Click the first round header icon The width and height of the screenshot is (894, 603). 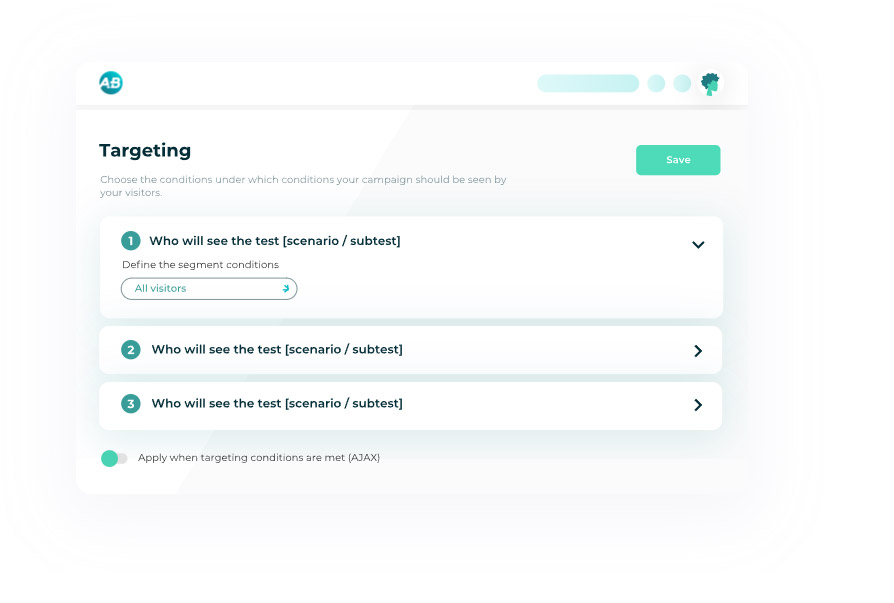(656, 83)
